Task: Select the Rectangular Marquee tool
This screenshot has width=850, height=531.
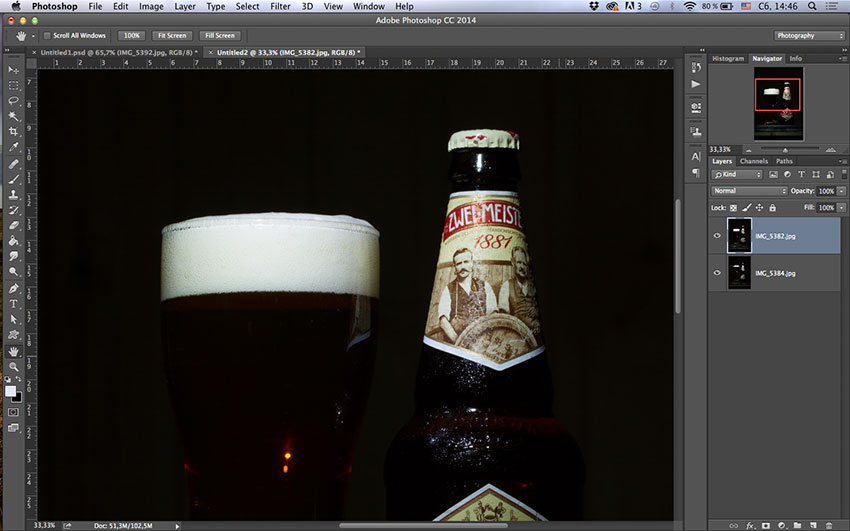Action: coord(14,86)
